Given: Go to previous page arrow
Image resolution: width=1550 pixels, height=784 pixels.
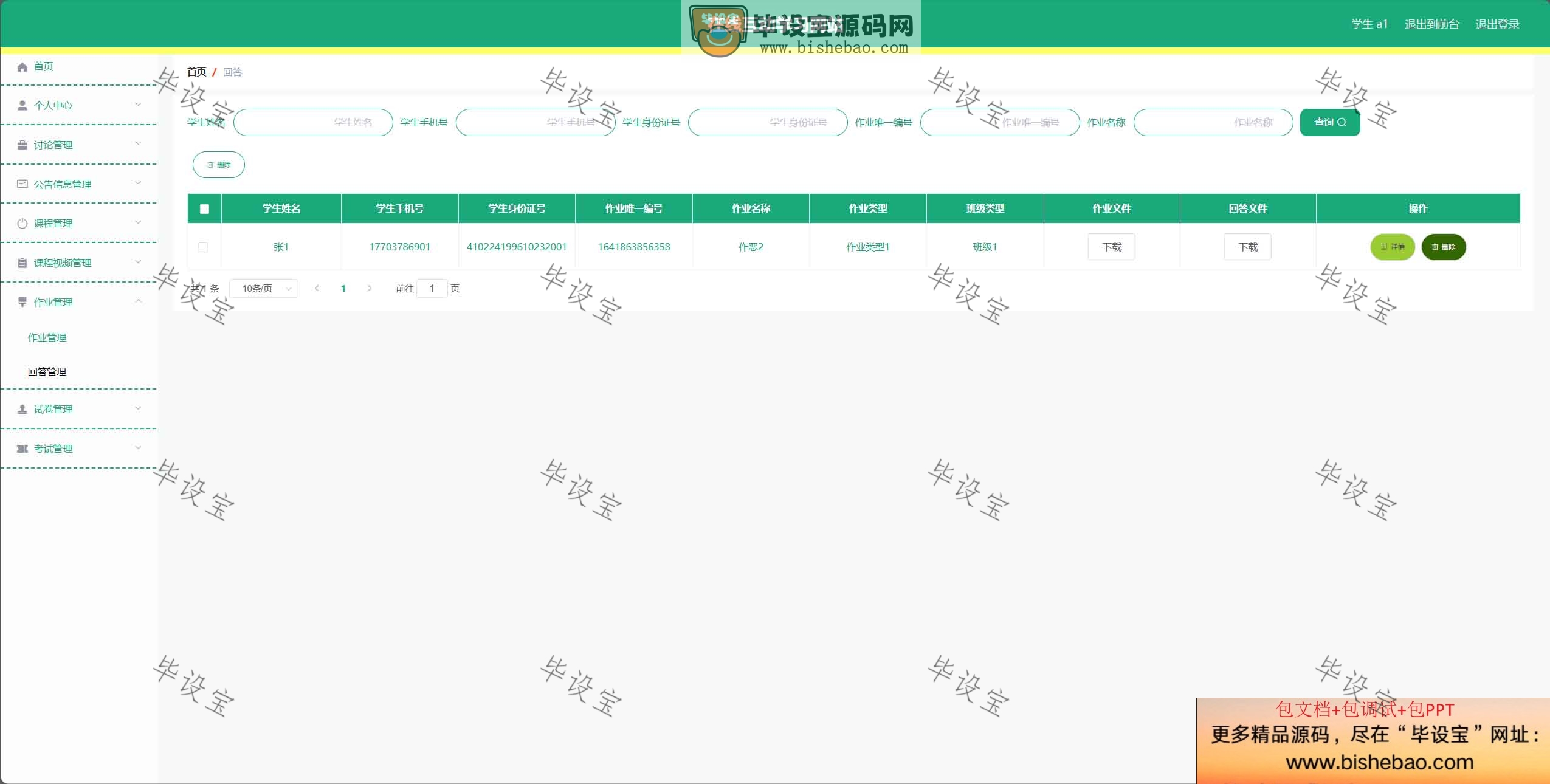Looking at the screenshot, I should point(317,289).
